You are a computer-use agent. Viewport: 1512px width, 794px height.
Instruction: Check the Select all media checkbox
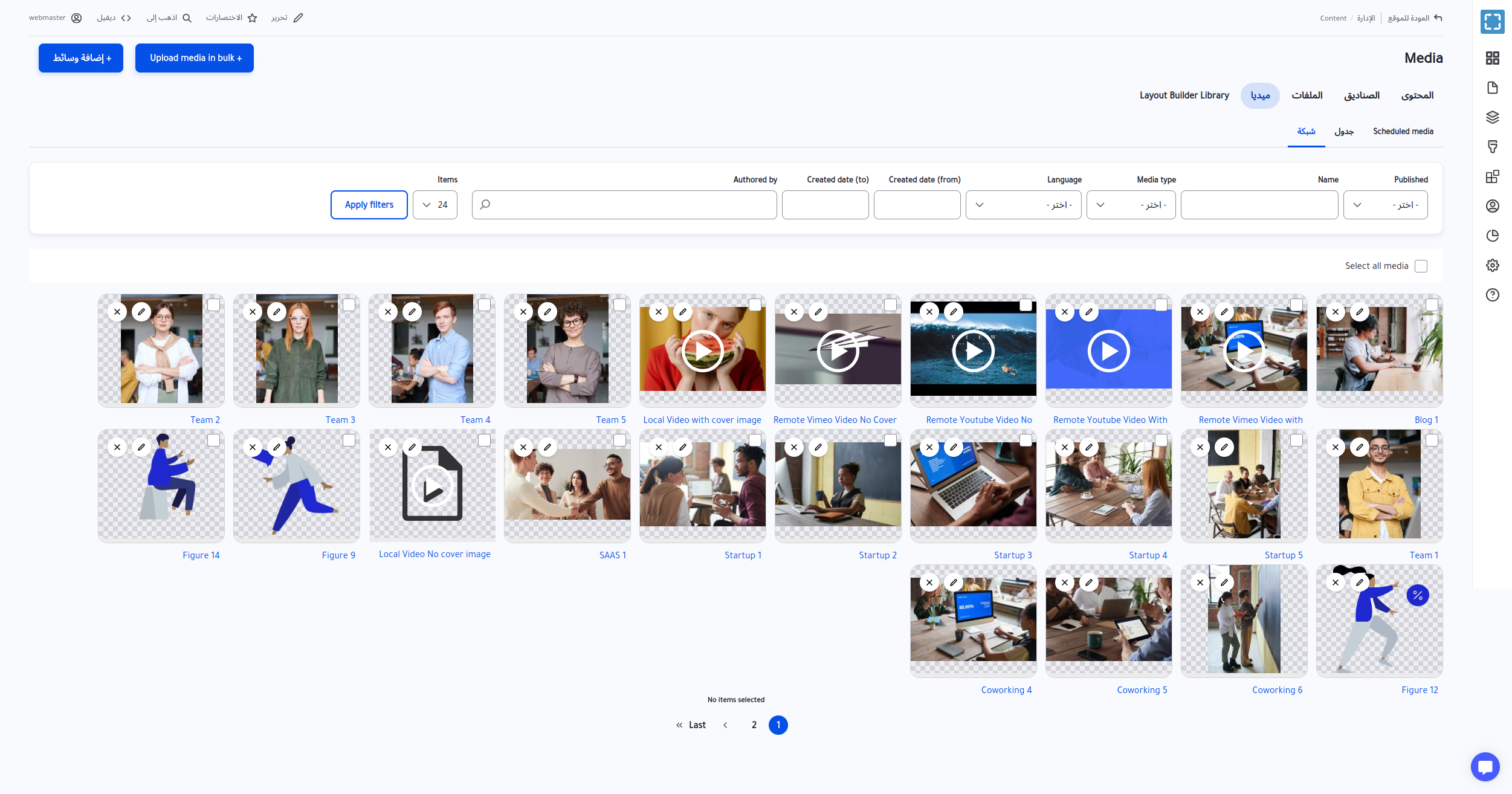coord(1421,266)
